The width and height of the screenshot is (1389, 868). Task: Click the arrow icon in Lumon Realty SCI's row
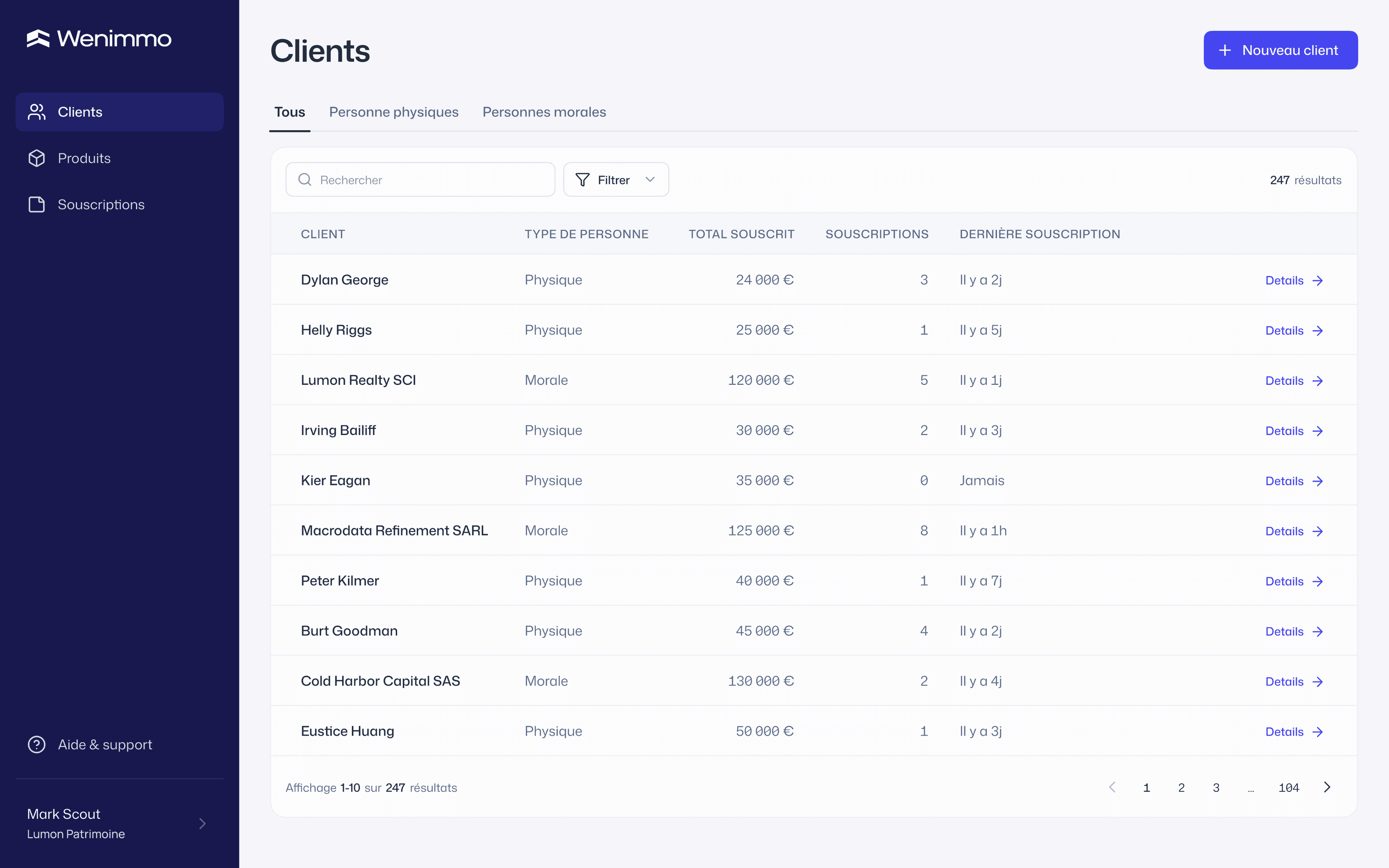click(1318, 380)
